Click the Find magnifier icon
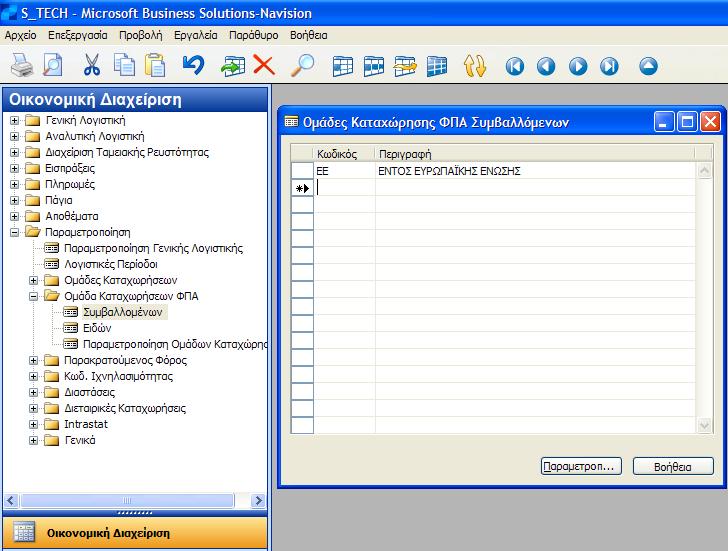Viewport: 728px width, 551px height. [302, 65]
